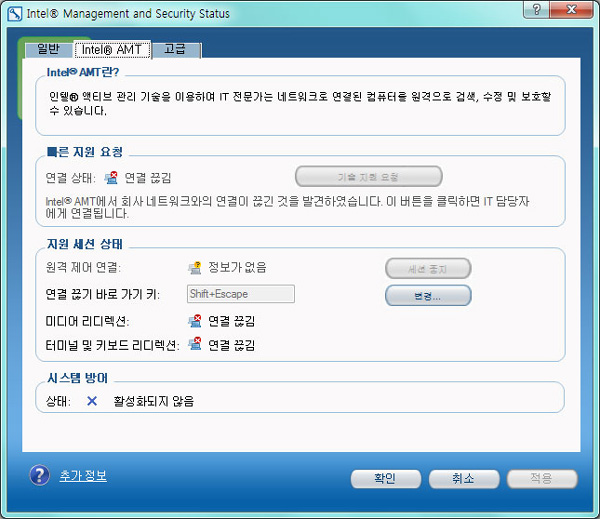Close the Intel Management and Security Status window
The height and width of the screenshot is (519, 600).
[571, 9]
